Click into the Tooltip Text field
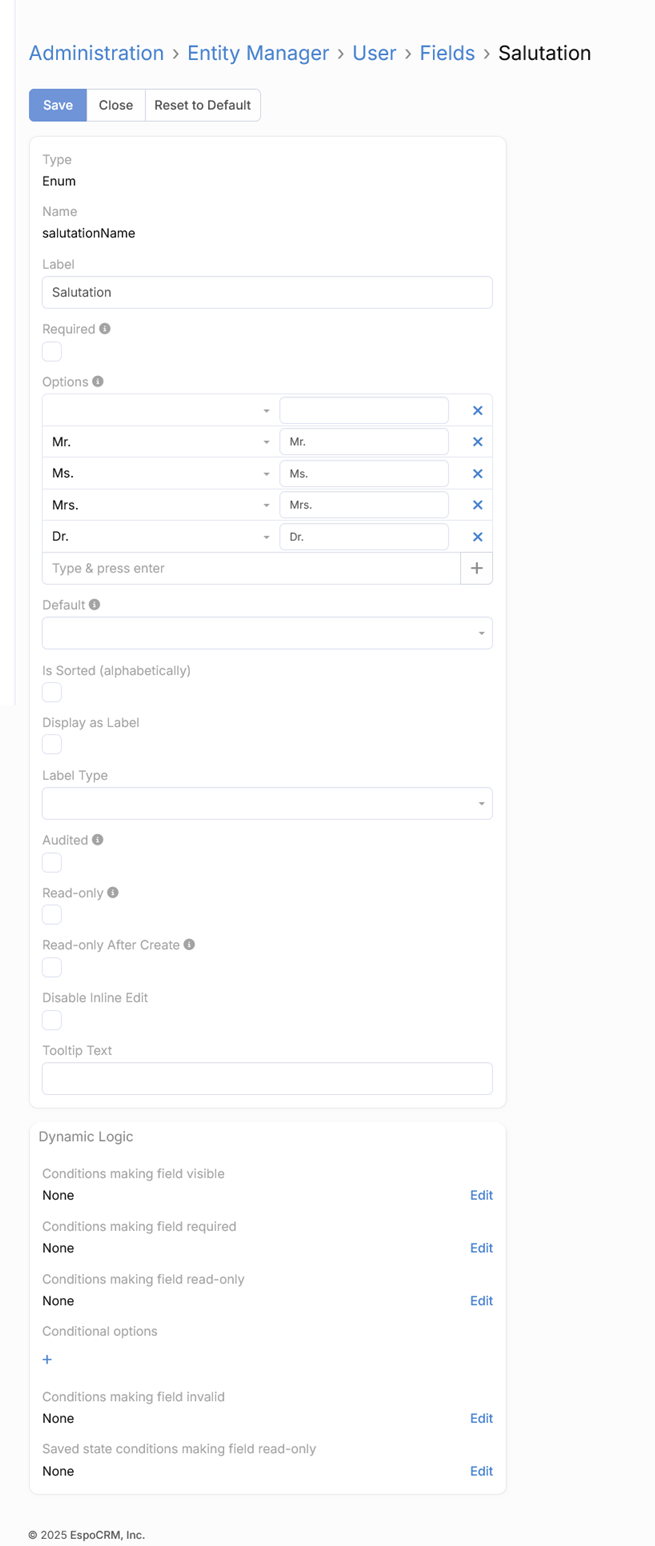Image resolution: width=655 pixels, height=1546 pixels. (x=267, y=1079)
